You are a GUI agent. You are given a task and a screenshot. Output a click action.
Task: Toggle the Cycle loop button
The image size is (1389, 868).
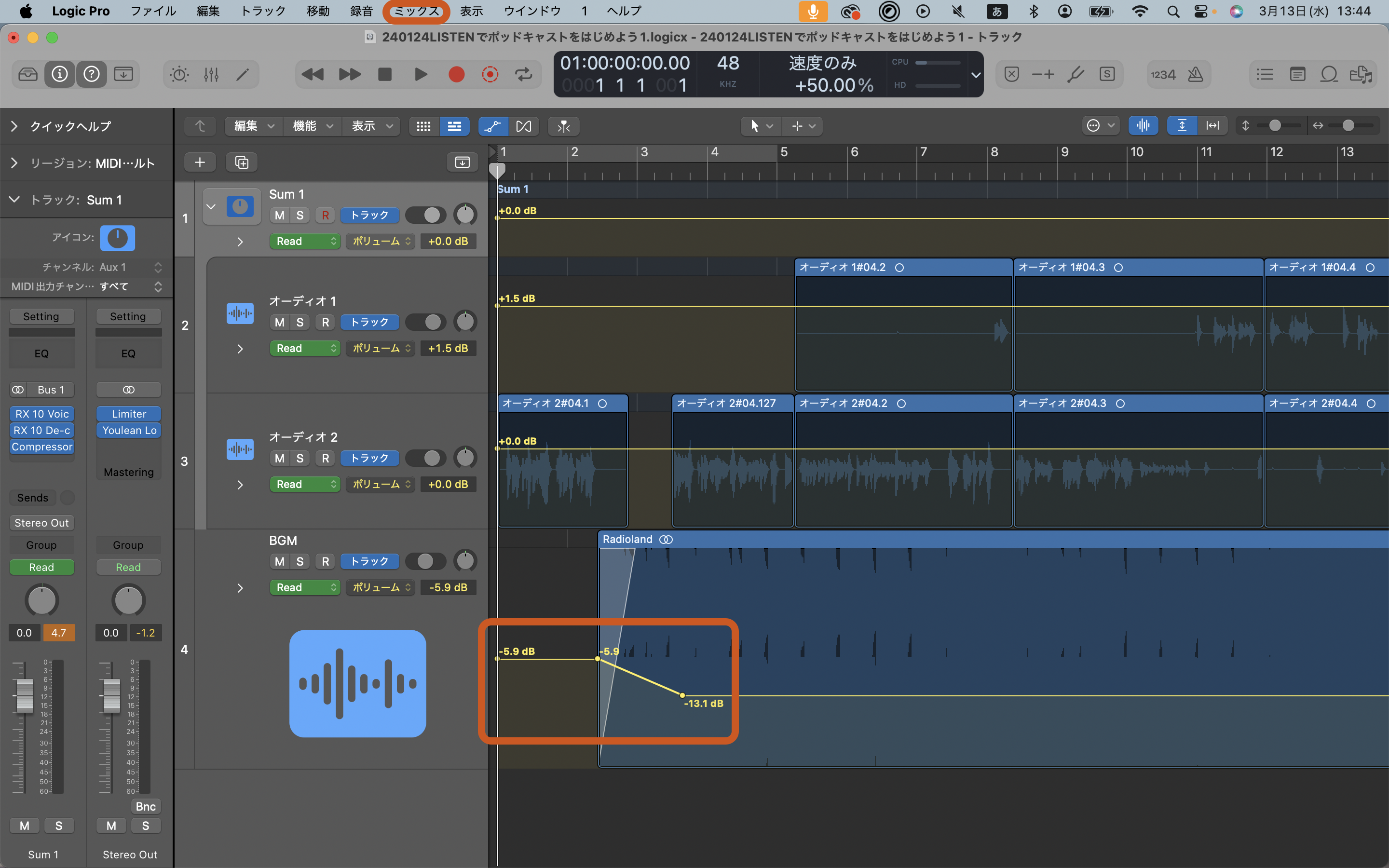coord(523,75)
